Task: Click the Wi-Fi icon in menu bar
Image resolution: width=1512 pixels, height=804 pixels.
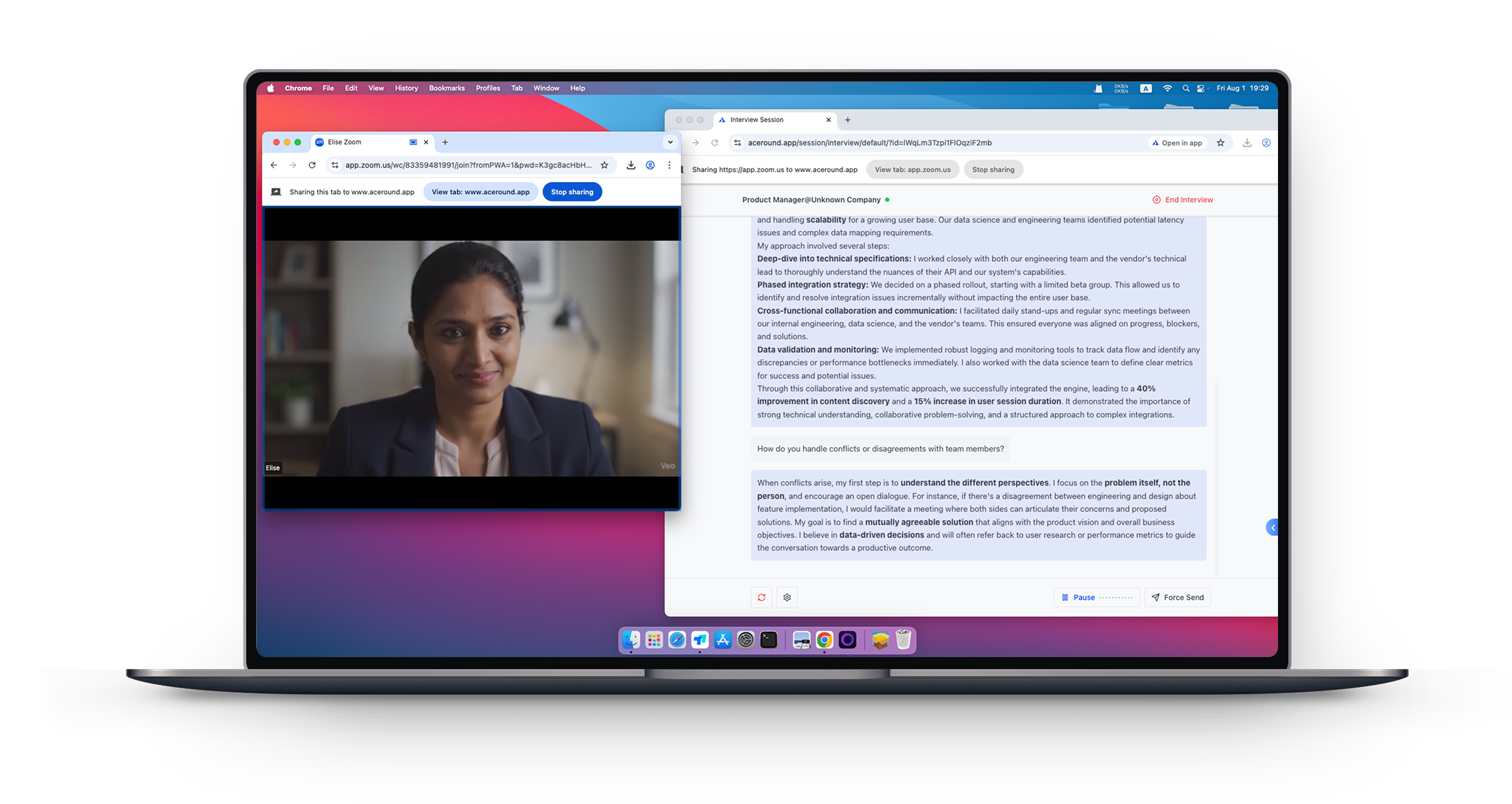Action: [1167, 88]
